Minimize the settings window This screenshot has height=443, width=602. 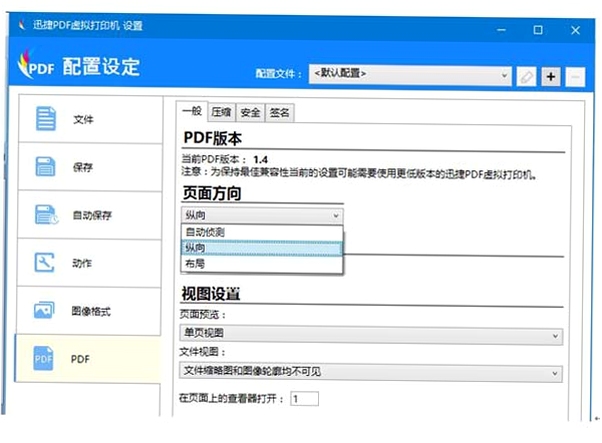click(x=501, y=30)
